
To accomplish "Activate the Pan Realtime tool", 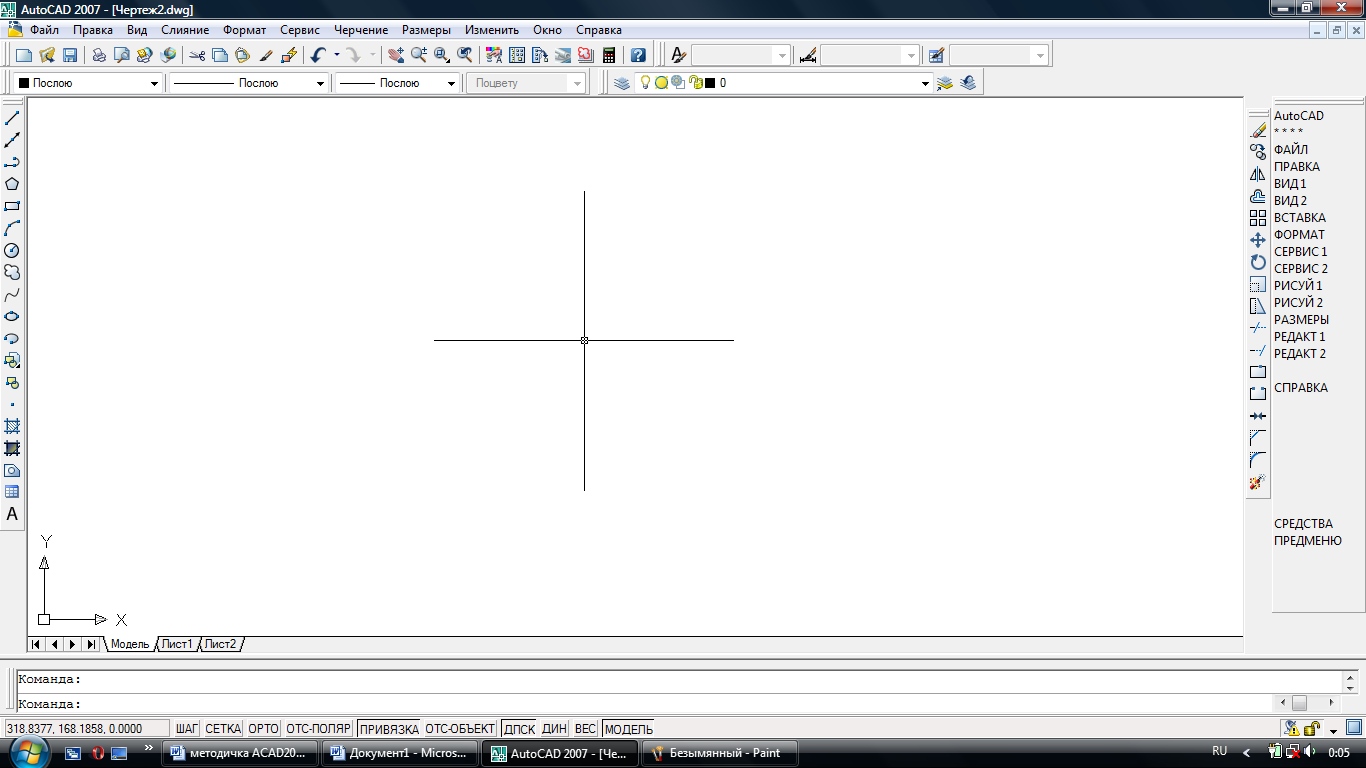I will pos(396,55).
